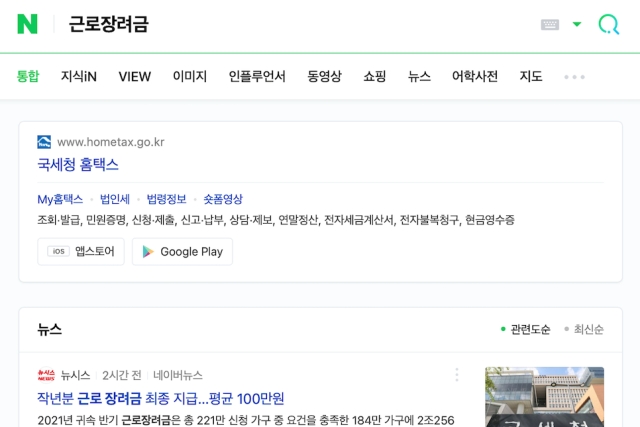Image resolution: width=640 pixels, height=427 pixels.
Task: Click the green Naver N logo
Action: click(x=27, y=24)
